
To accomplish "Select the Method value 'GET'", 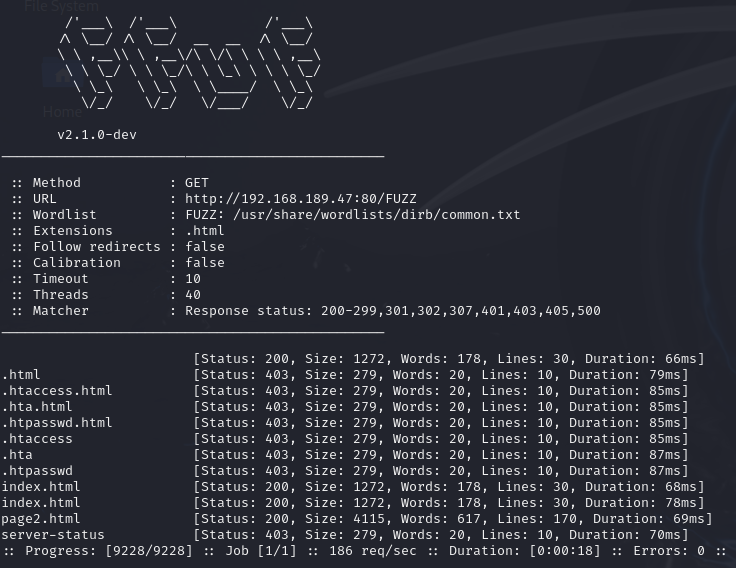I will 197,183.
